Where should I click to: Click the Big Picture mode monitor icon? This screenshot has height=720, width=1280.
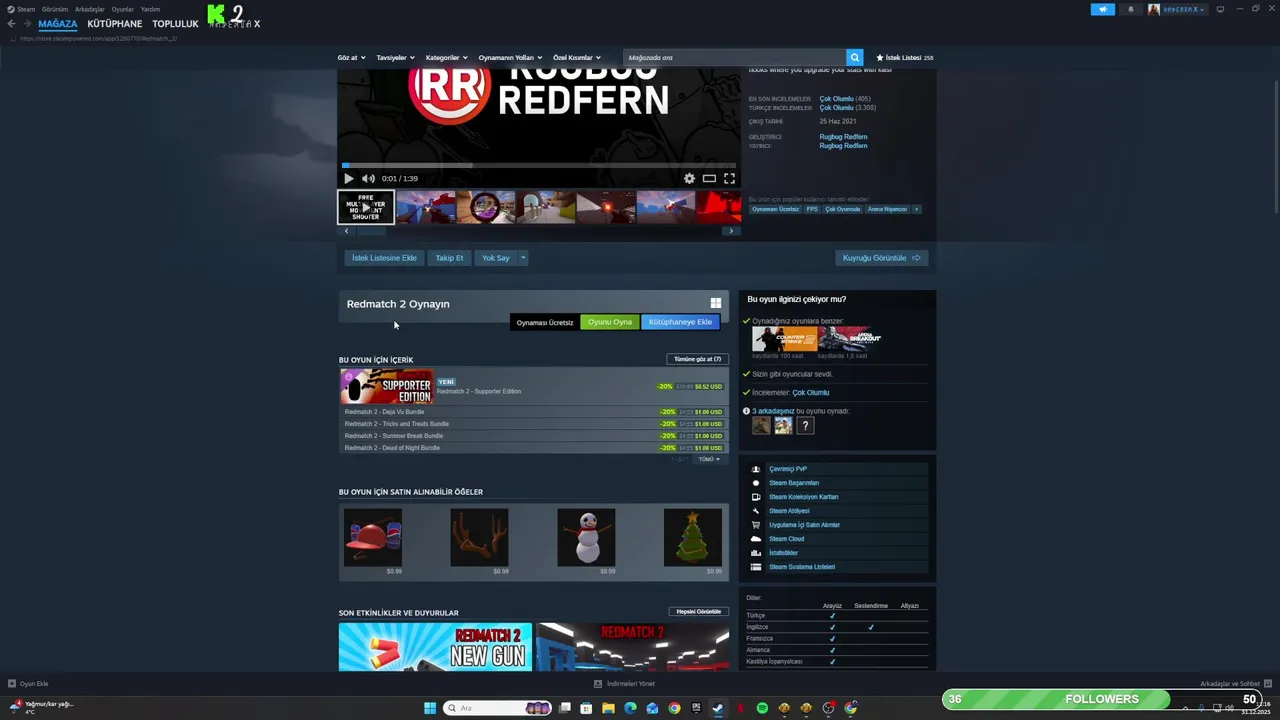(1220, 9)
